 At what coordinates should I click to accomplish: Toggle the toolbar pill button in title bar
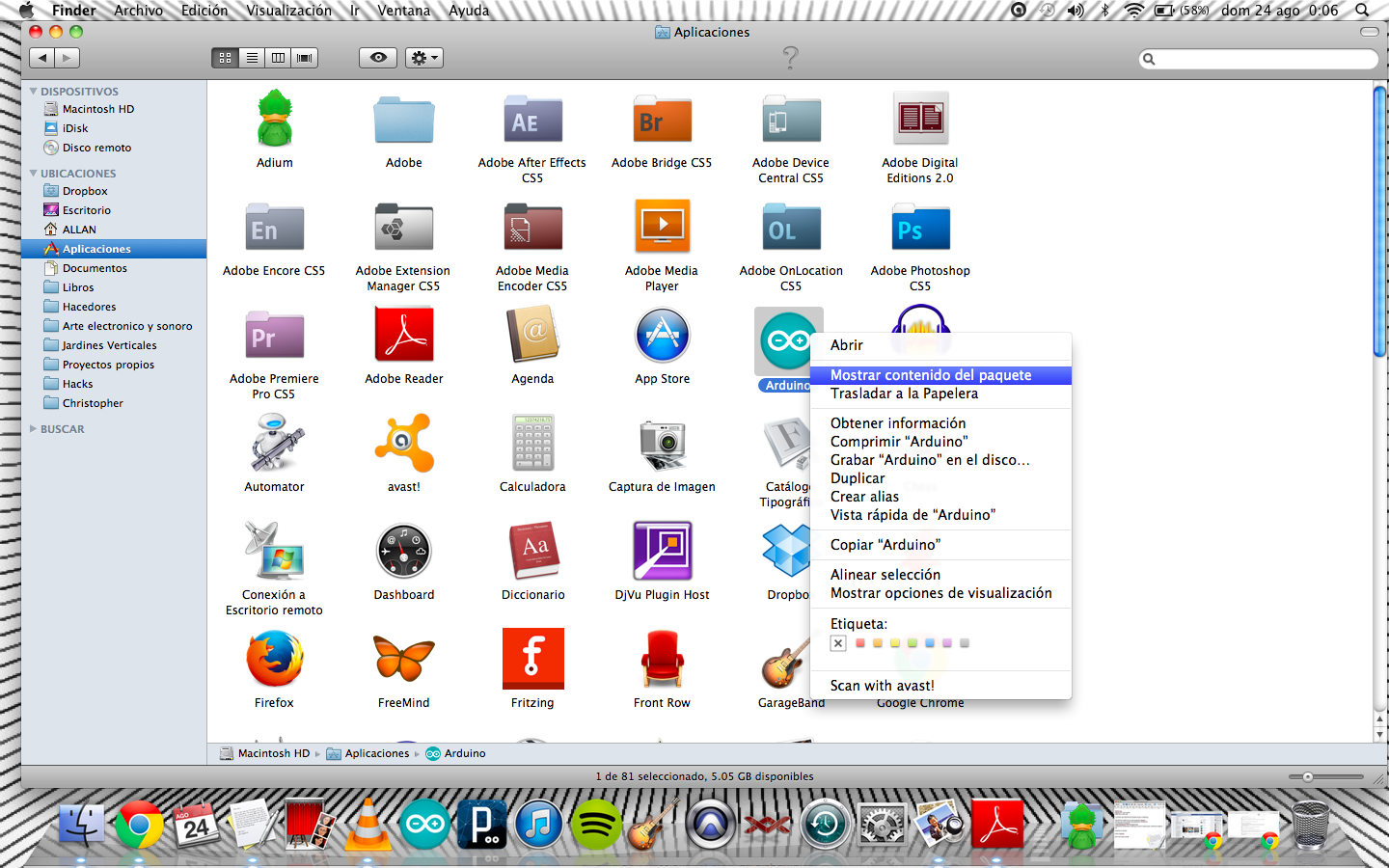pos(1369,32)
